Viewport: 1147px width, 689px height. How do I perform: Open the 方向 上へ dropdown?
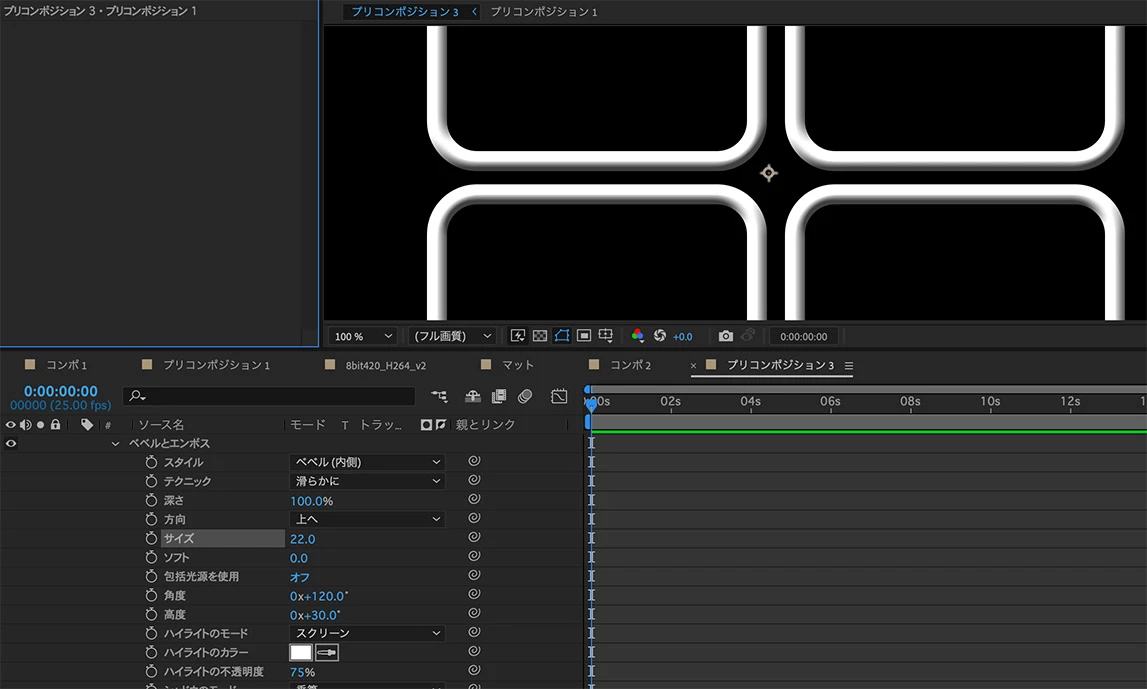(367, 519)
